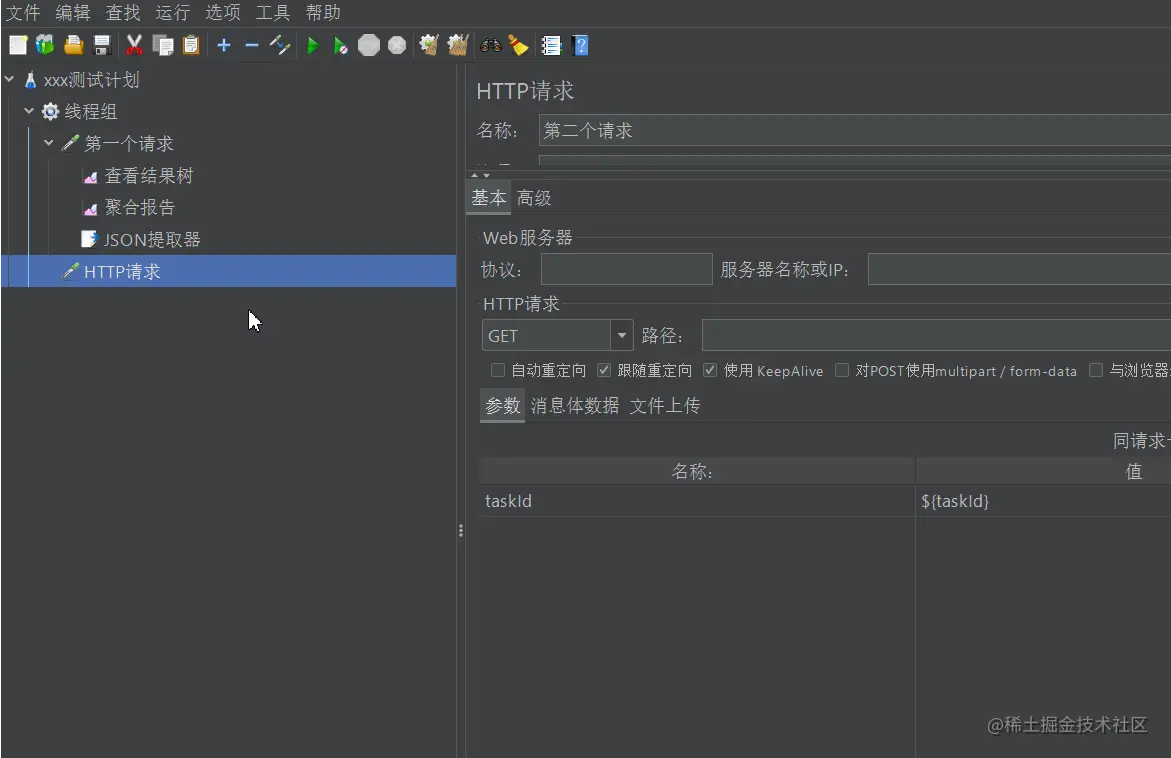Open Help with the question mark icon
Image resolution: width=1171 pixels, height=758 pixels.
580,46
